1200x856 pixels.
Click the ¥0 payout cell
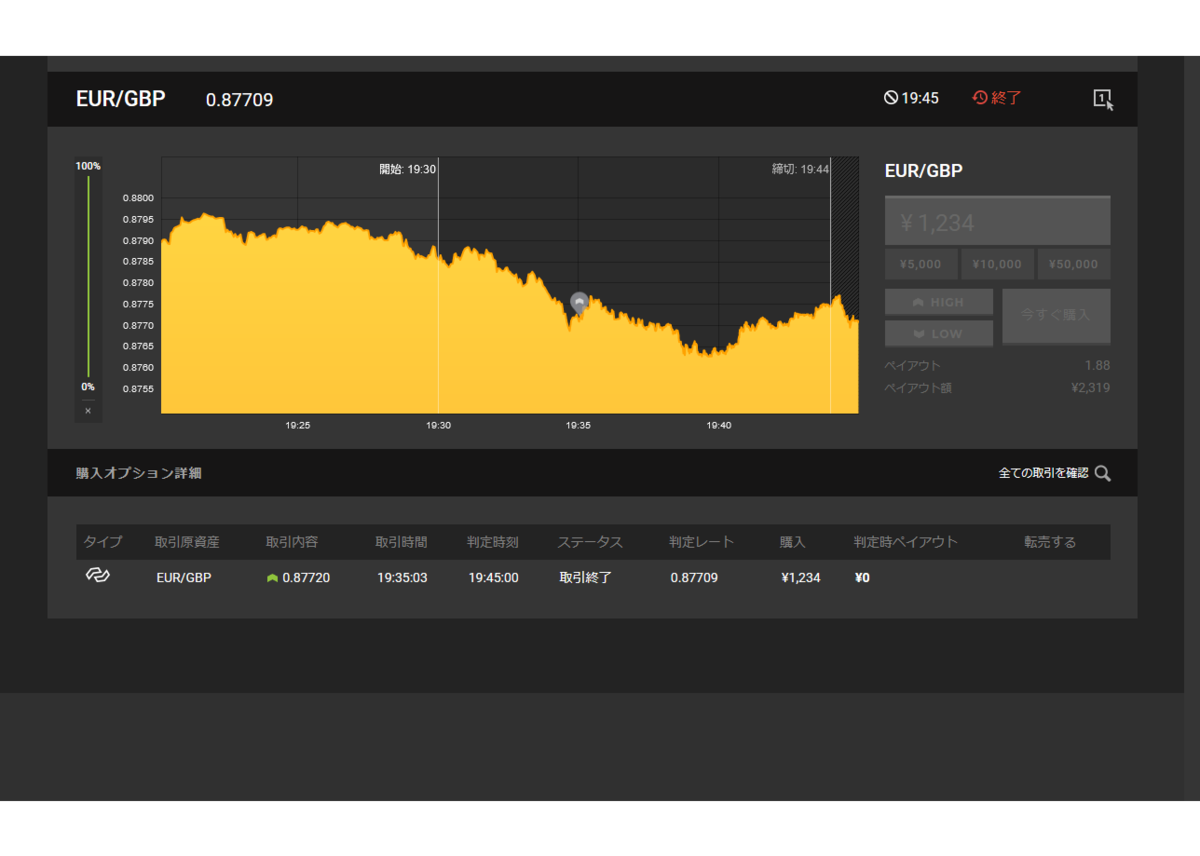862,578
